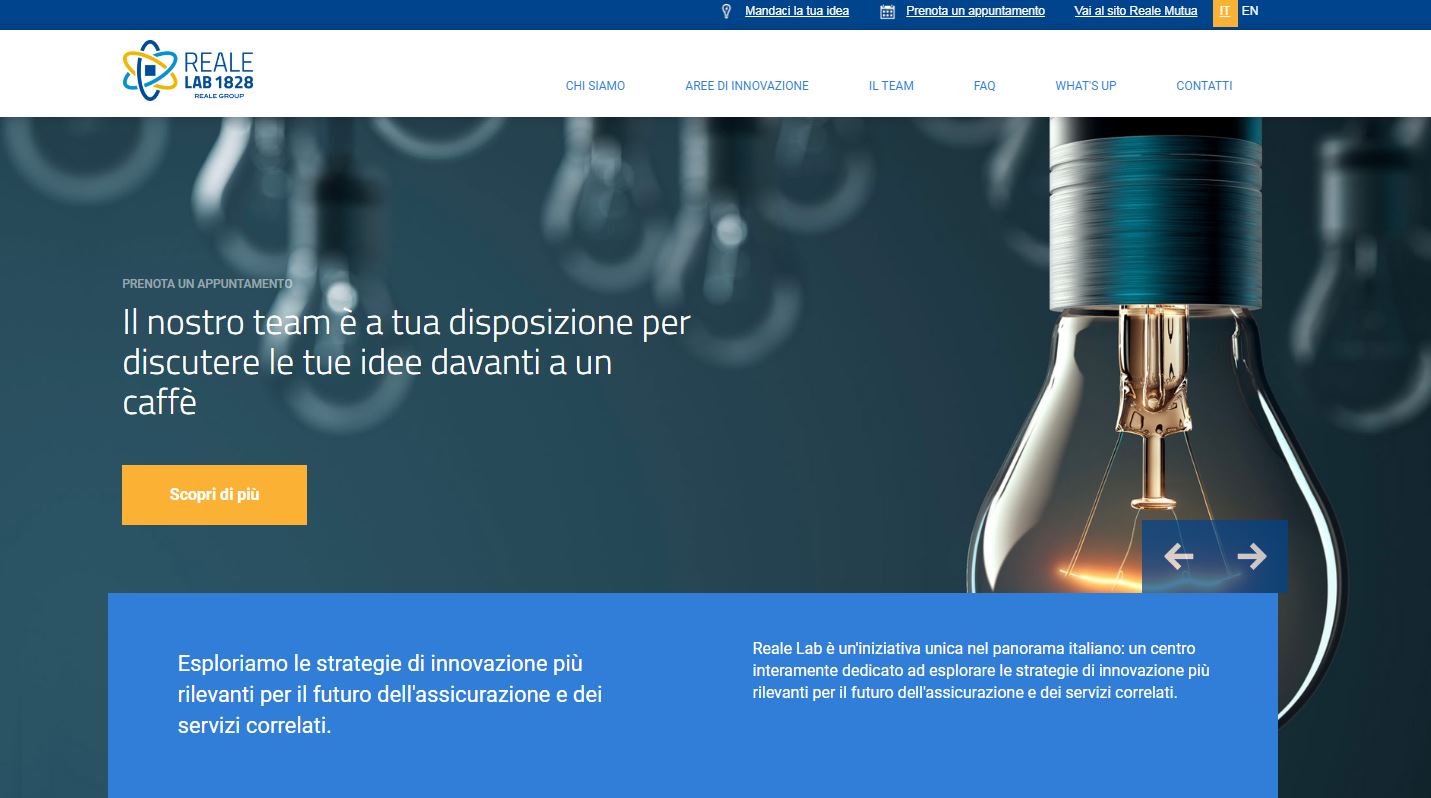Click the Scopri di più button

click(x=214, y=495)
